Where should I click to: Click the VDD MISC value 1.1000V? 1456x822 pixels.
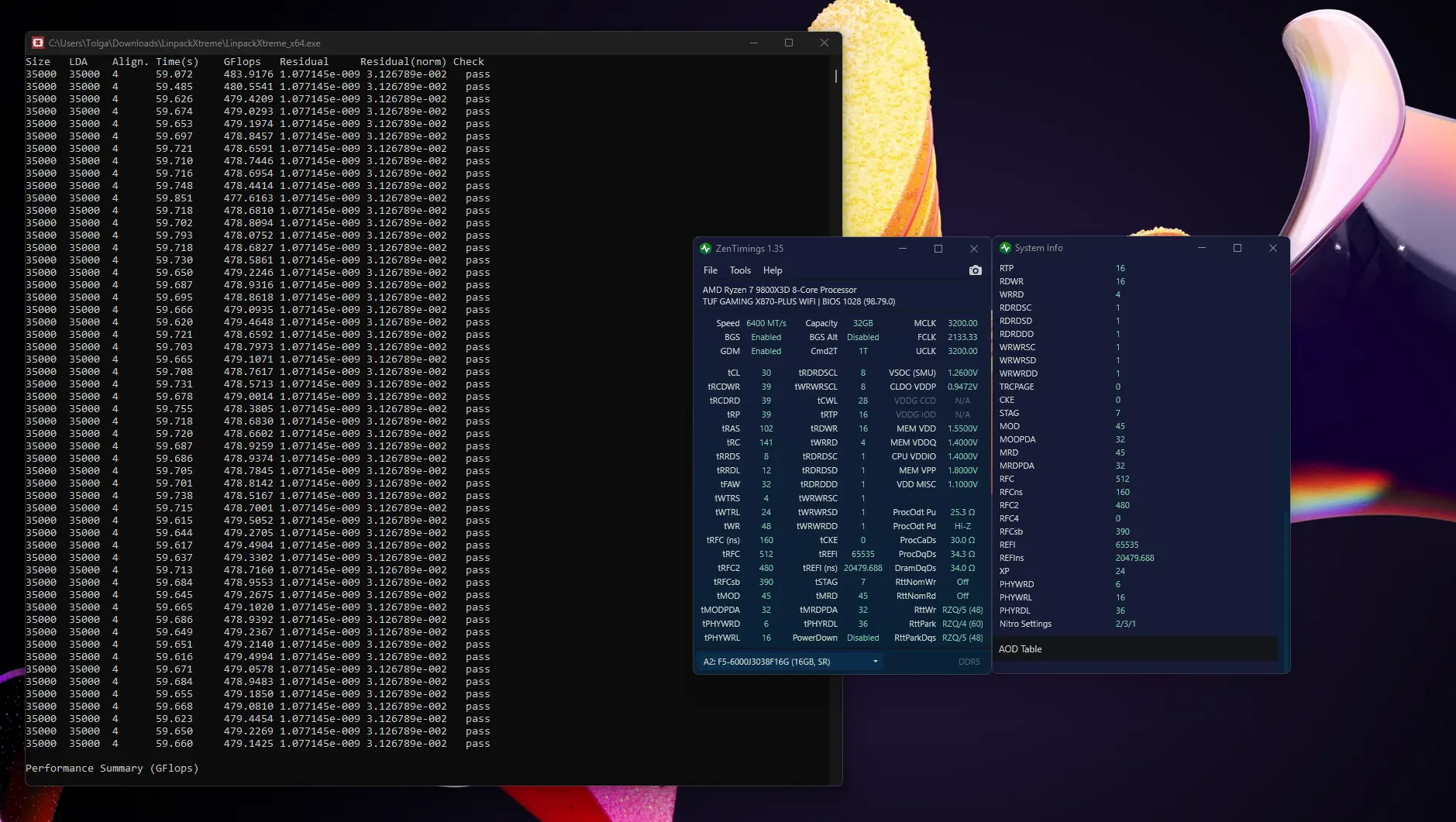[x=962, y=484]
